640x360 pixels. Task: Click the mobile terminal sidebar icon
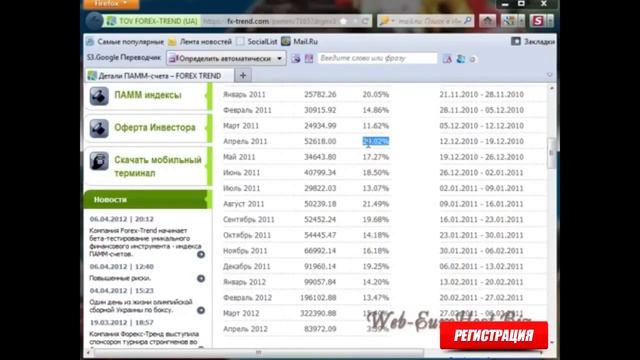[99, 161]
